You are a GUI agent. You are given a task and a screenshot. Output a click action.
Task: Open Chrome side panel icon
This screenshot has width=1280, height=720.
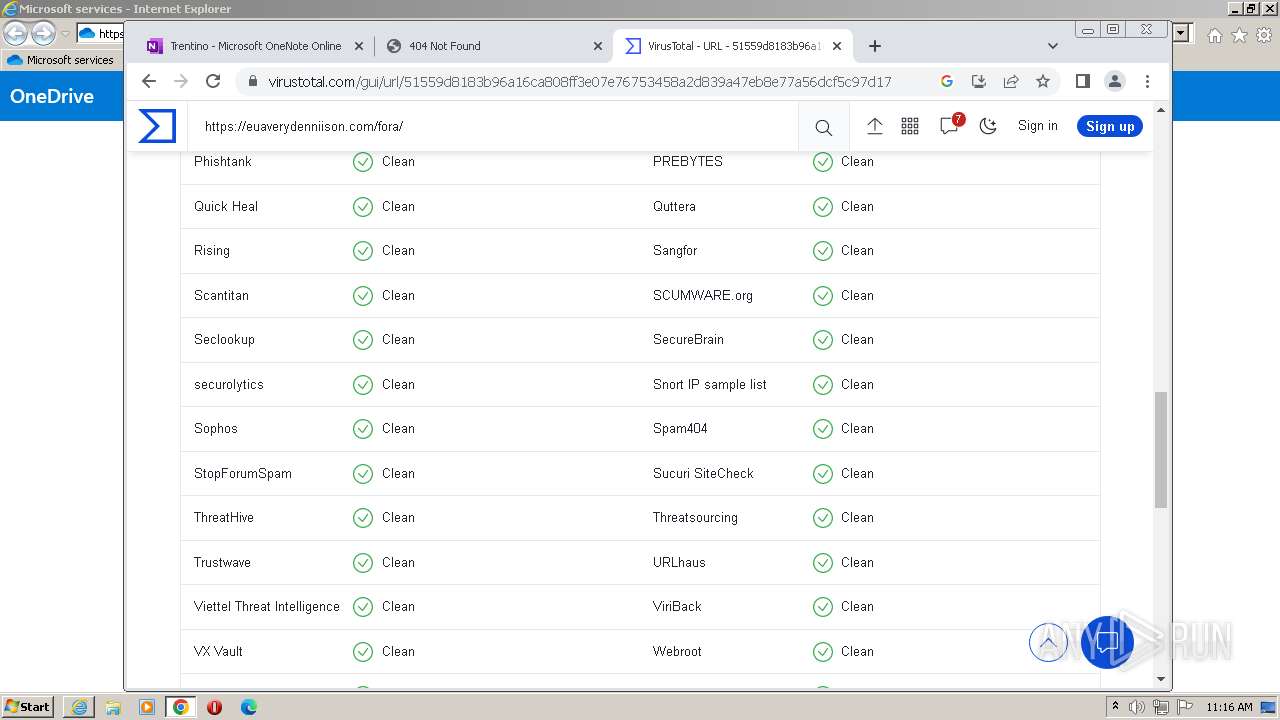1082,82
